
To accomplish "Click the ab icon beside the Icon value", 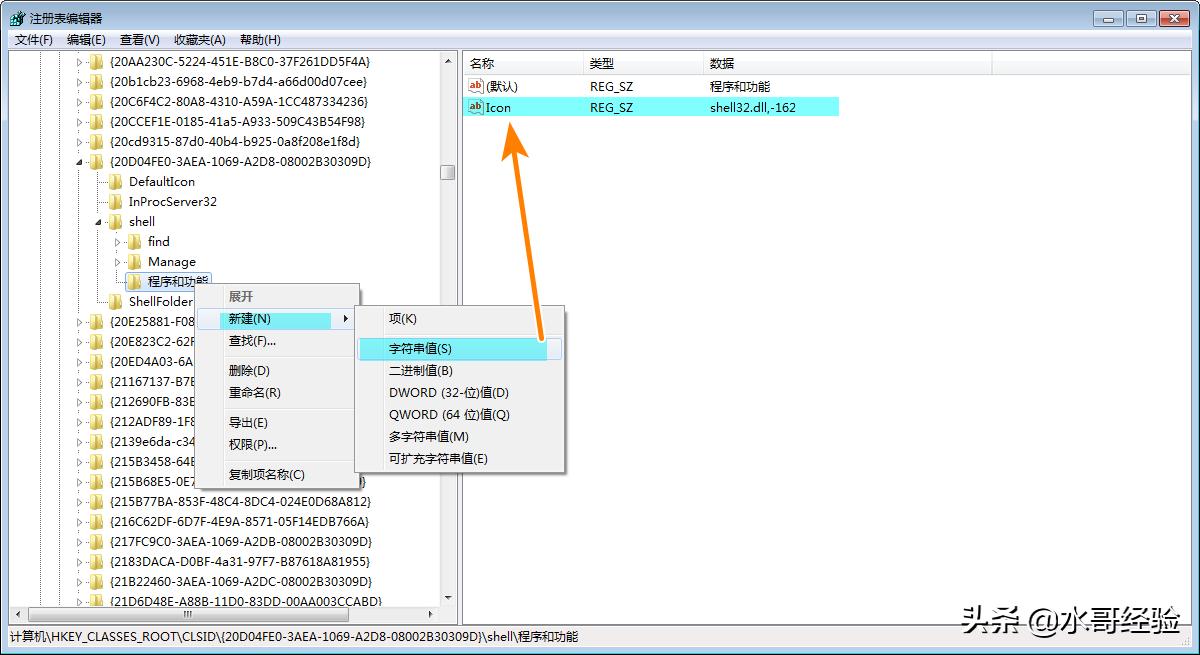I will (x=475, y=107).
